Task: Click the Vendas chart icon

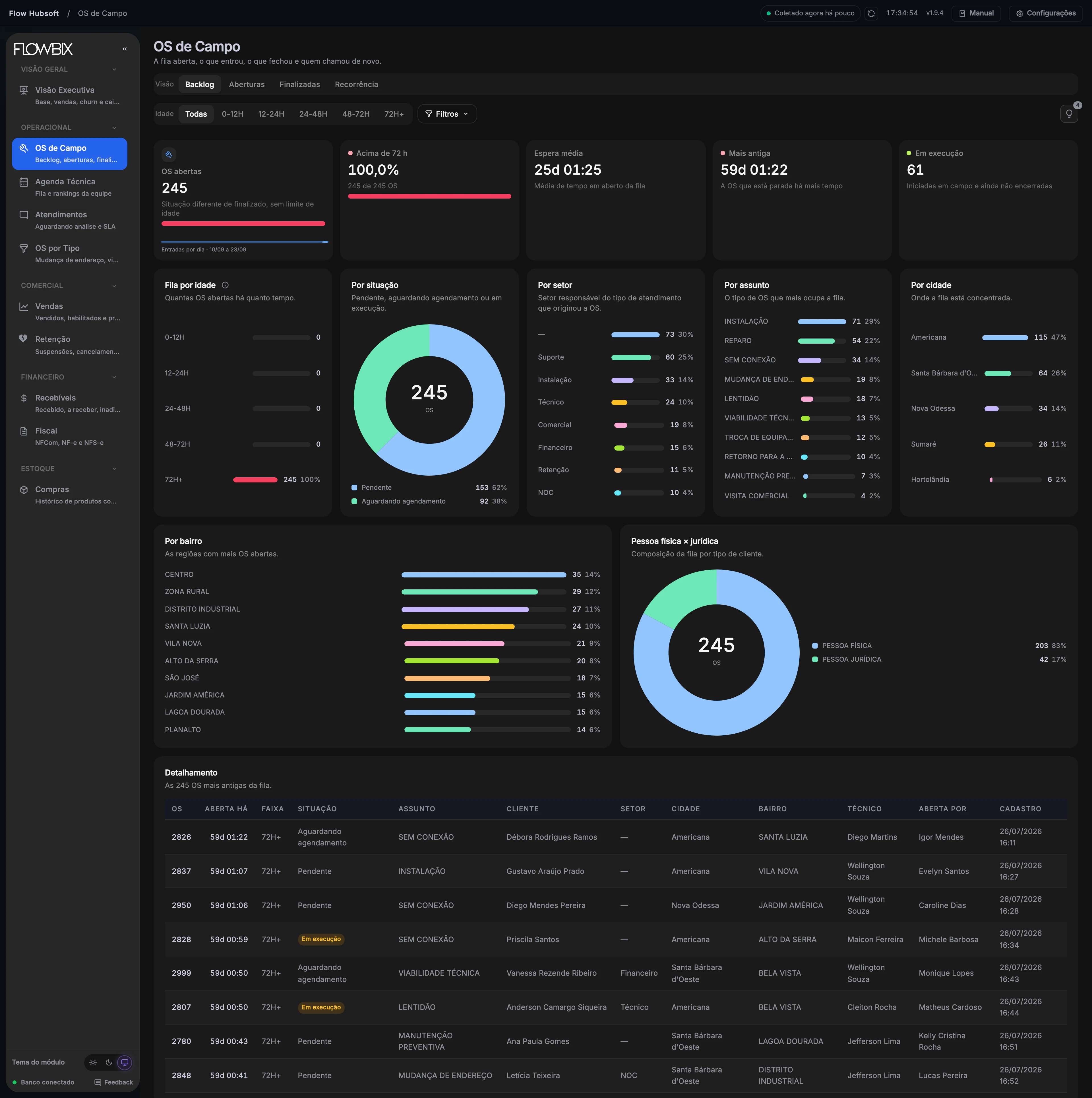Action: (24, 306)
